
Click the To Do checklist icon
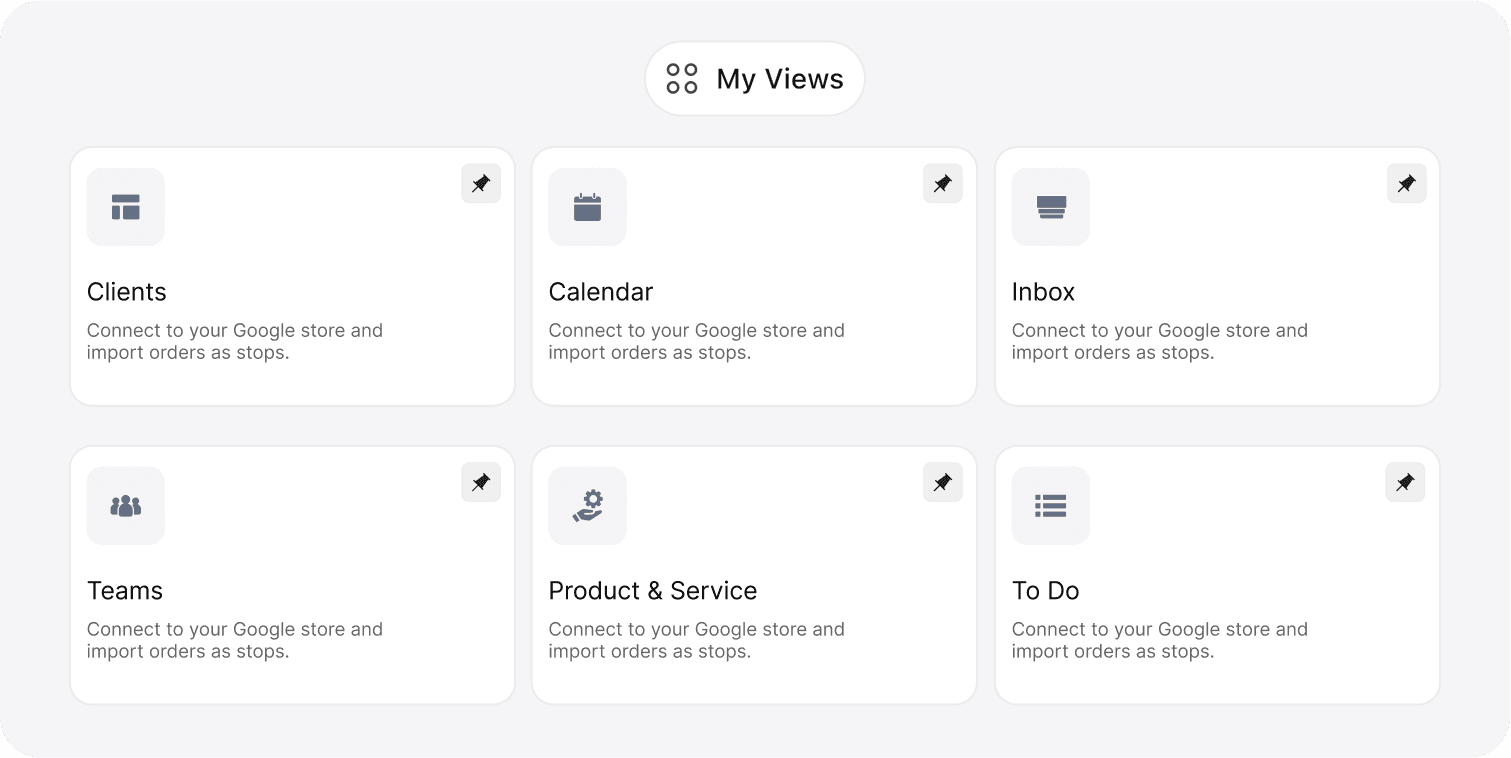[x=1050, y=505]
